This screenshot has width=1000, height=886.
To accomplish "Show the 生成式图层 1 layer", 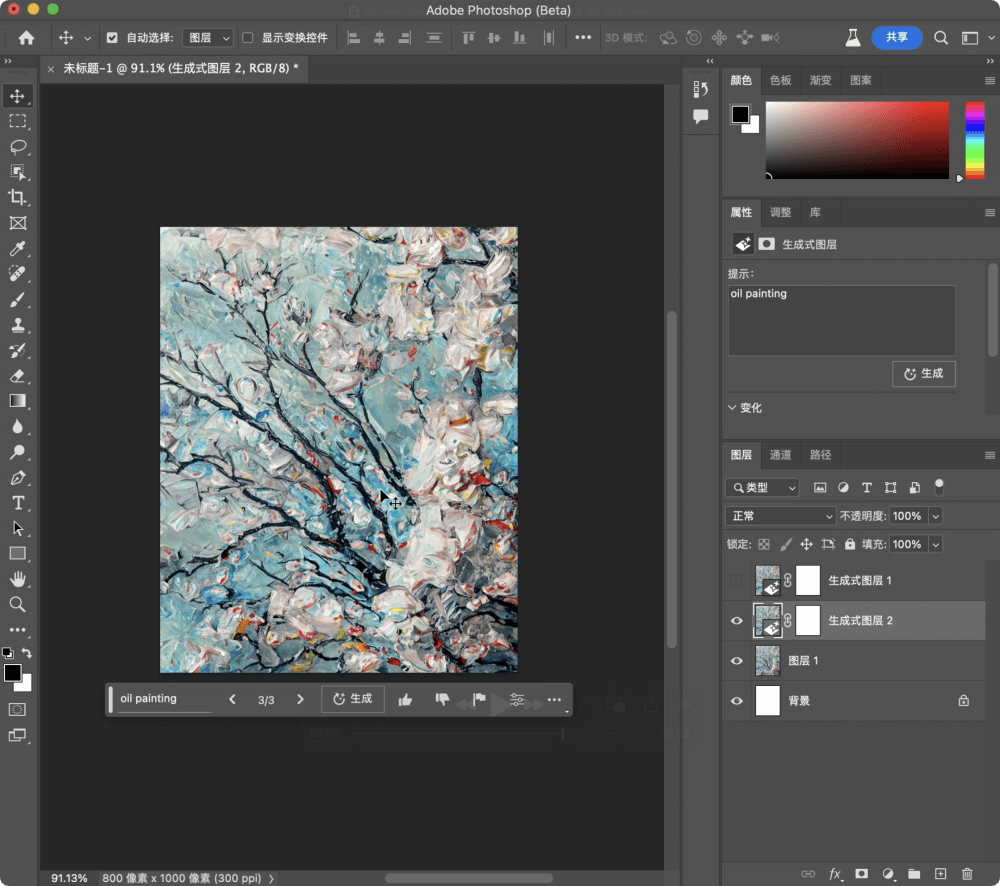I will point(737,580).
